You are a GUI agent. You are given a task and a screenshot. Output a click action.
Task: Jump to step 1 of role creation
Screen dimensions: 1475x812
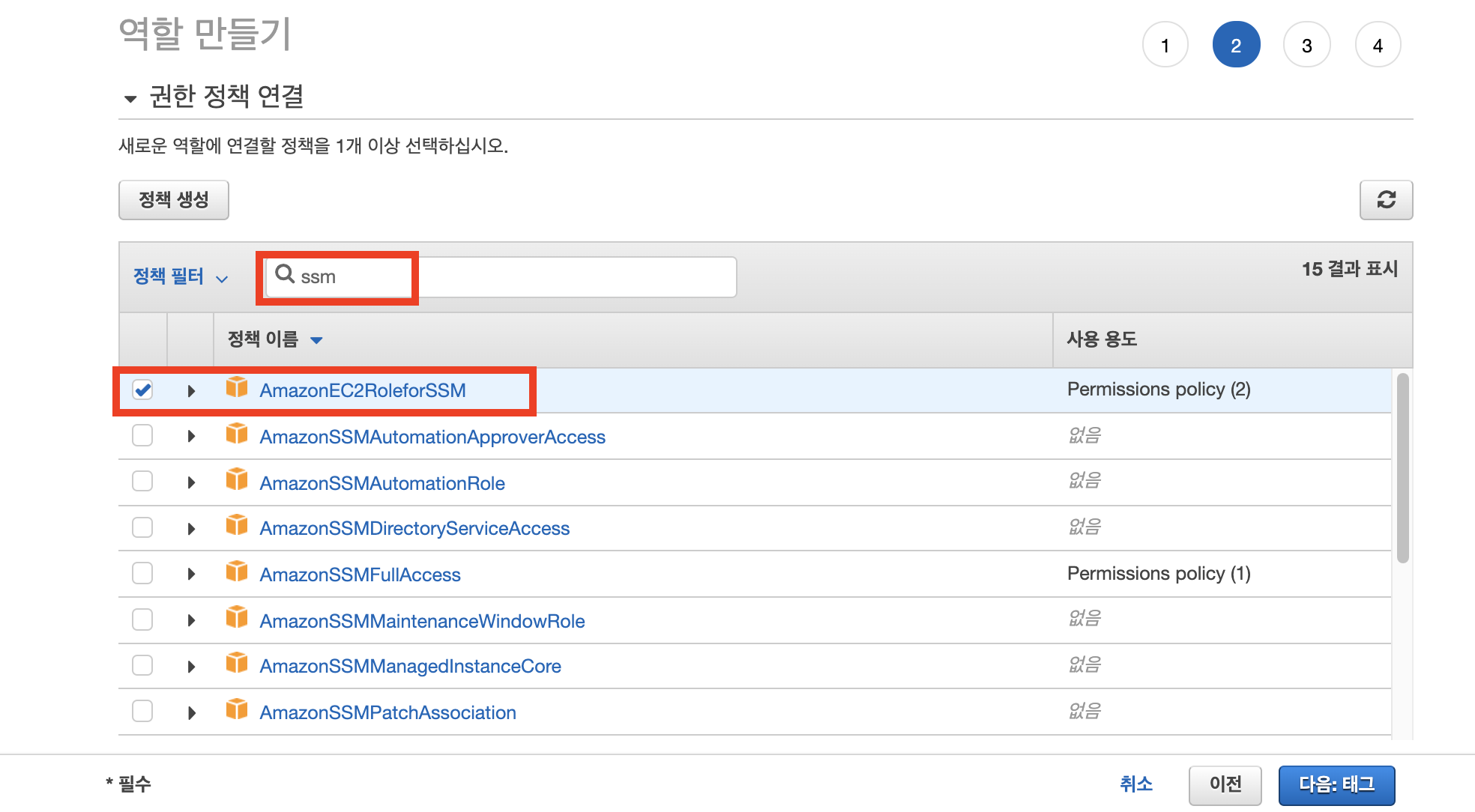[1165, 45]
